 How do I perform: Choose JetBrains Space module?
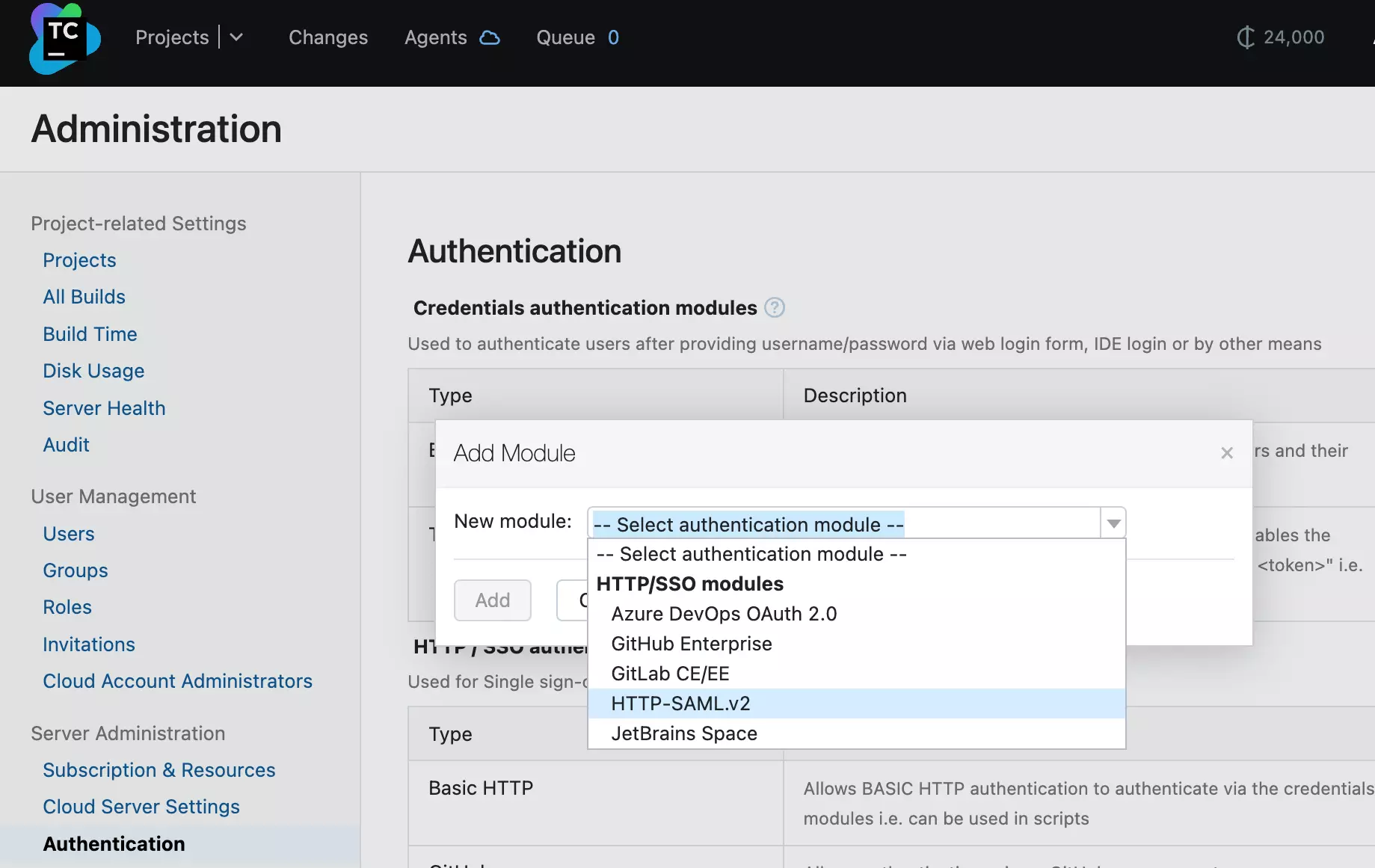(684, 733)
